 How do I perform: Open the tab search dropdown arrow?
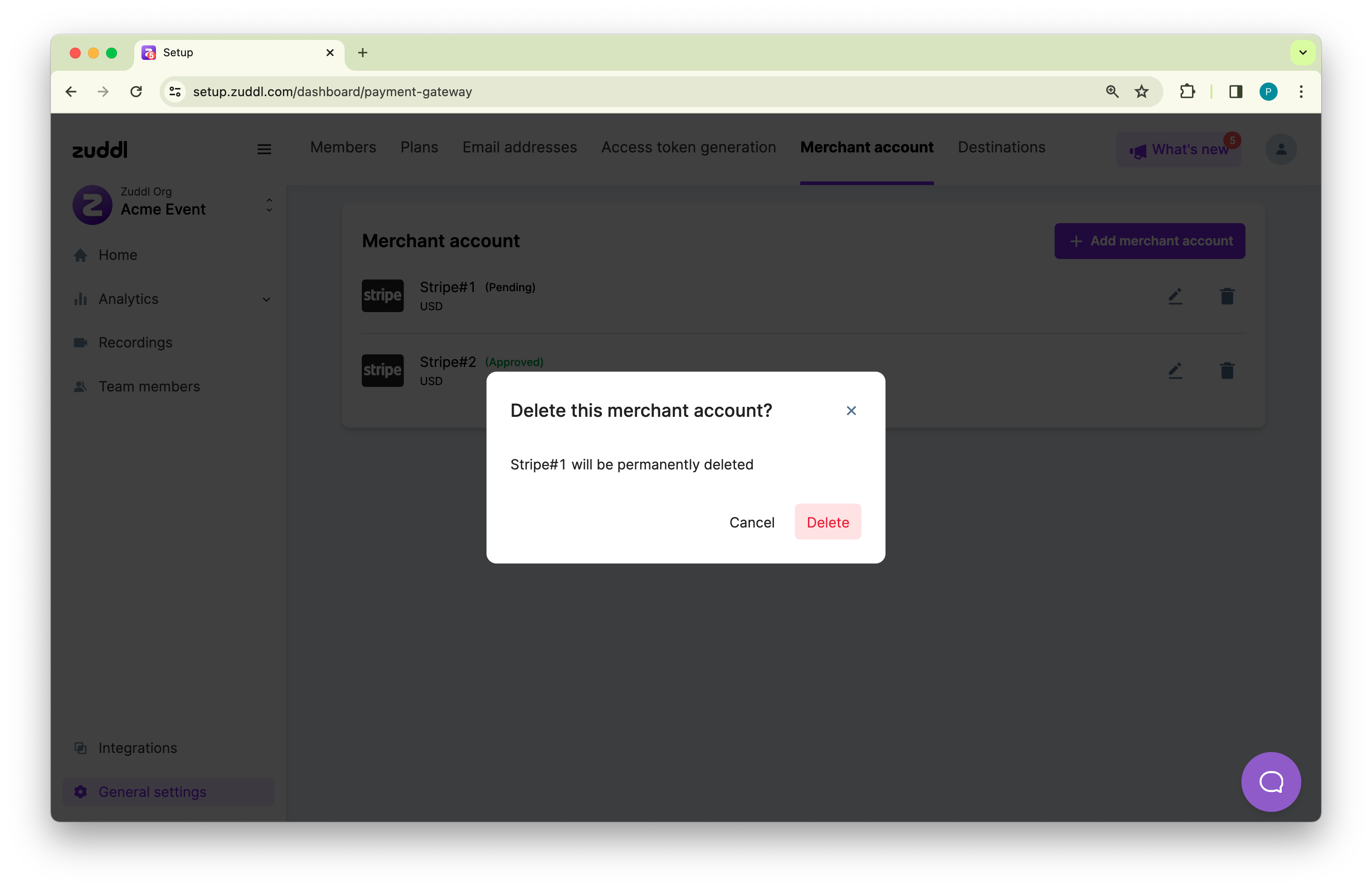pos(1302,53)
